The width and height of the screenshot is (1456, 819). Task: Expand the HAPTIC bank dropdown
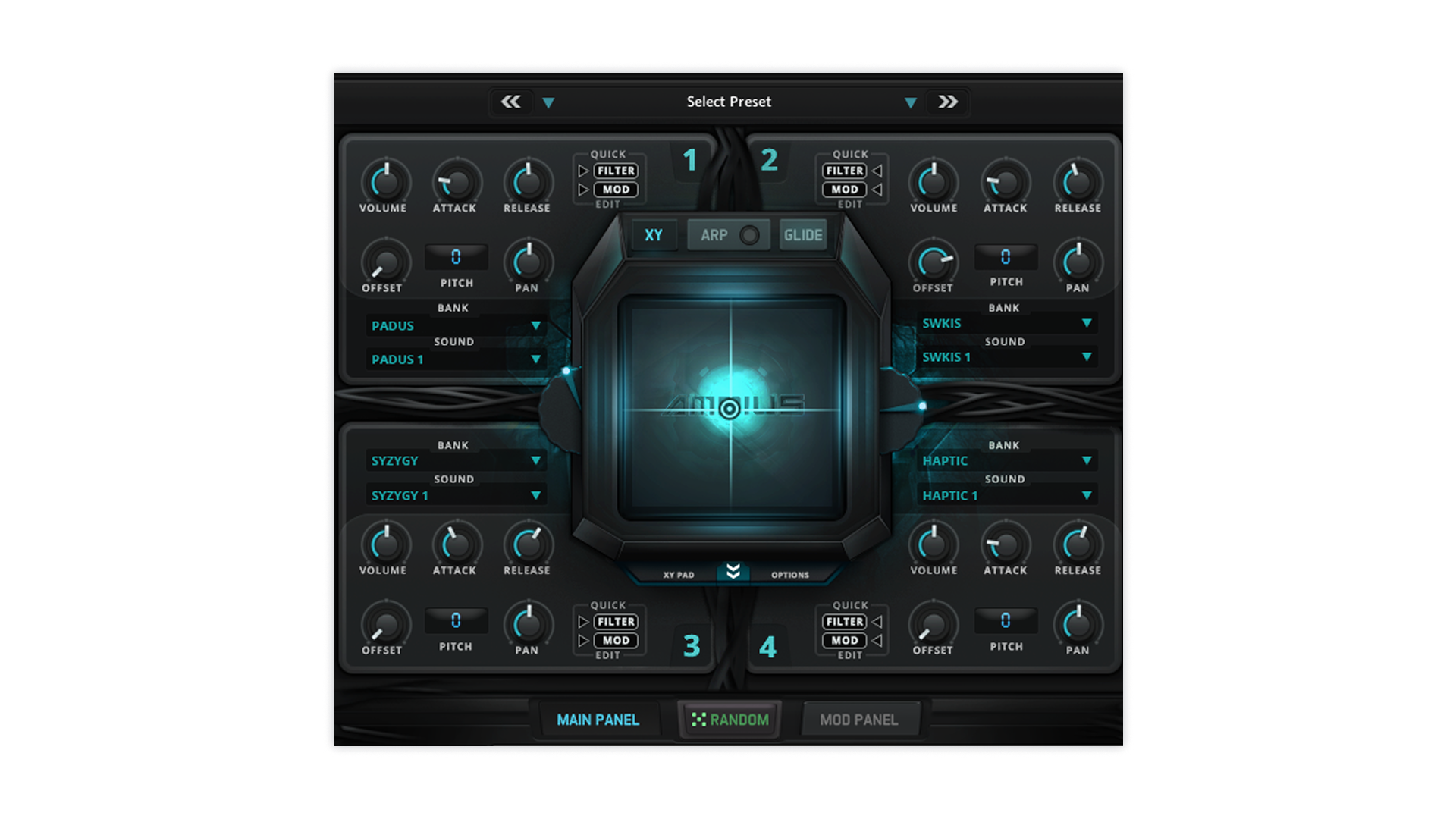point(1086,460)
